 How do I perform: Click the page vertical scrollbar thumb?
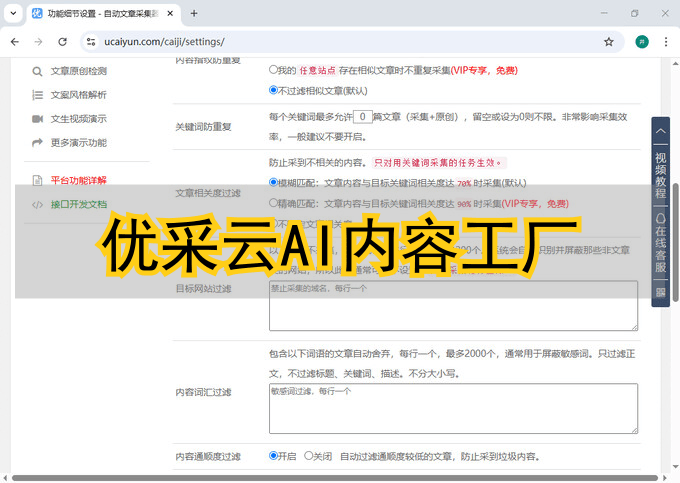click(675, 240)
